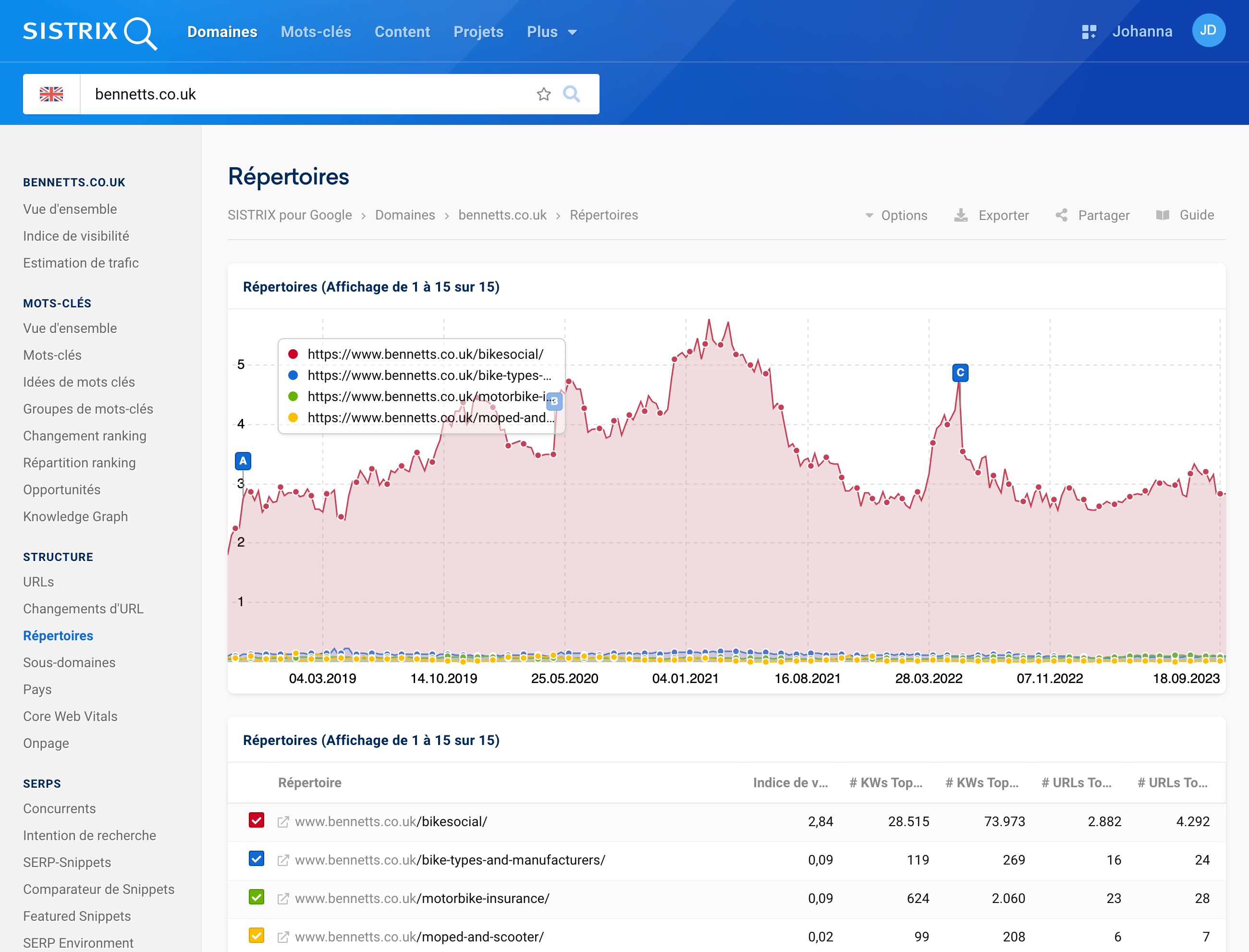
Task: Open Indice de visibilité in sidebar
Action: click(x=76, y=236)
